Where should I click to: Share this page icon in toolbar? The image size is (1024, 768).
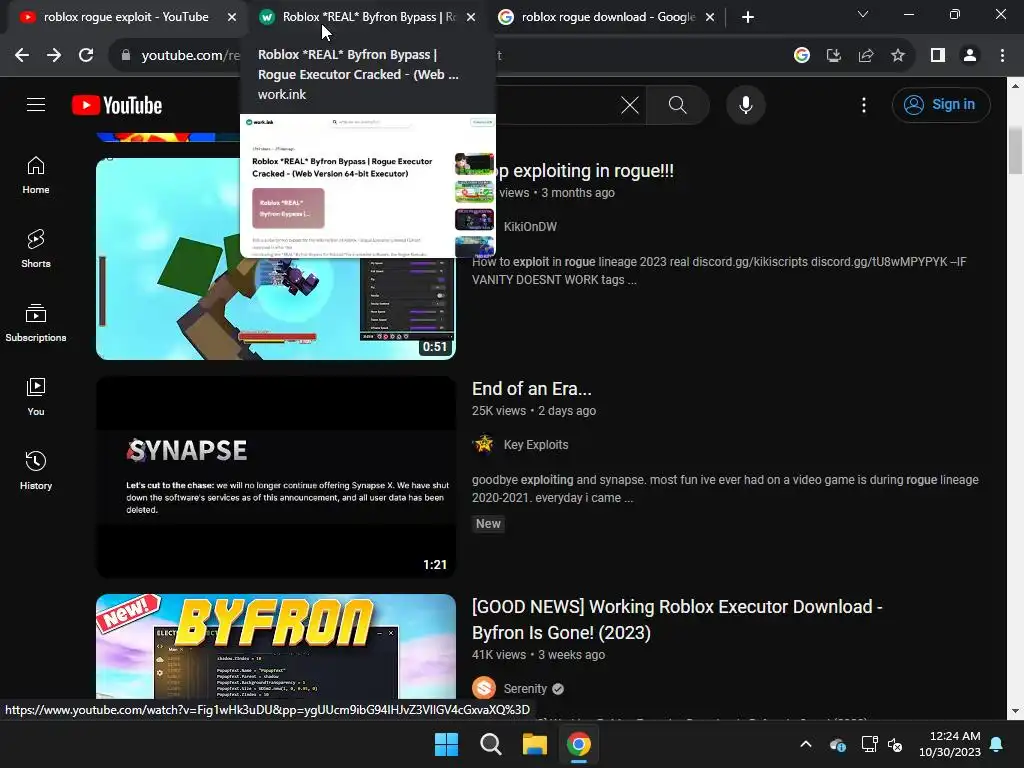pyautogui.click(x=866, y=56)
